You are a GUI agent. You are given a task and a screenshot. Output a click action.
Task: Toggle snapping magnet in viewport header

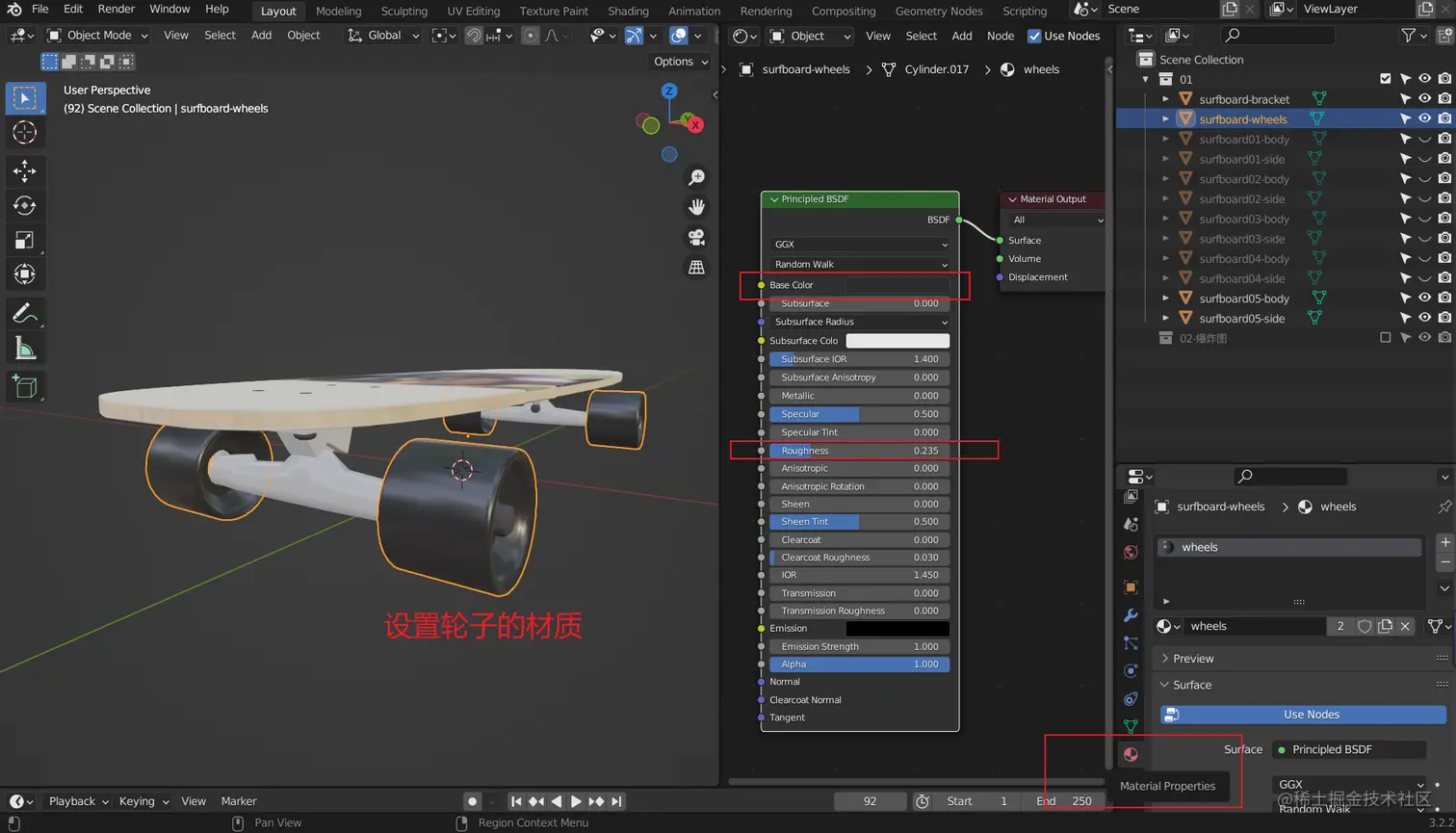(474, 36)
